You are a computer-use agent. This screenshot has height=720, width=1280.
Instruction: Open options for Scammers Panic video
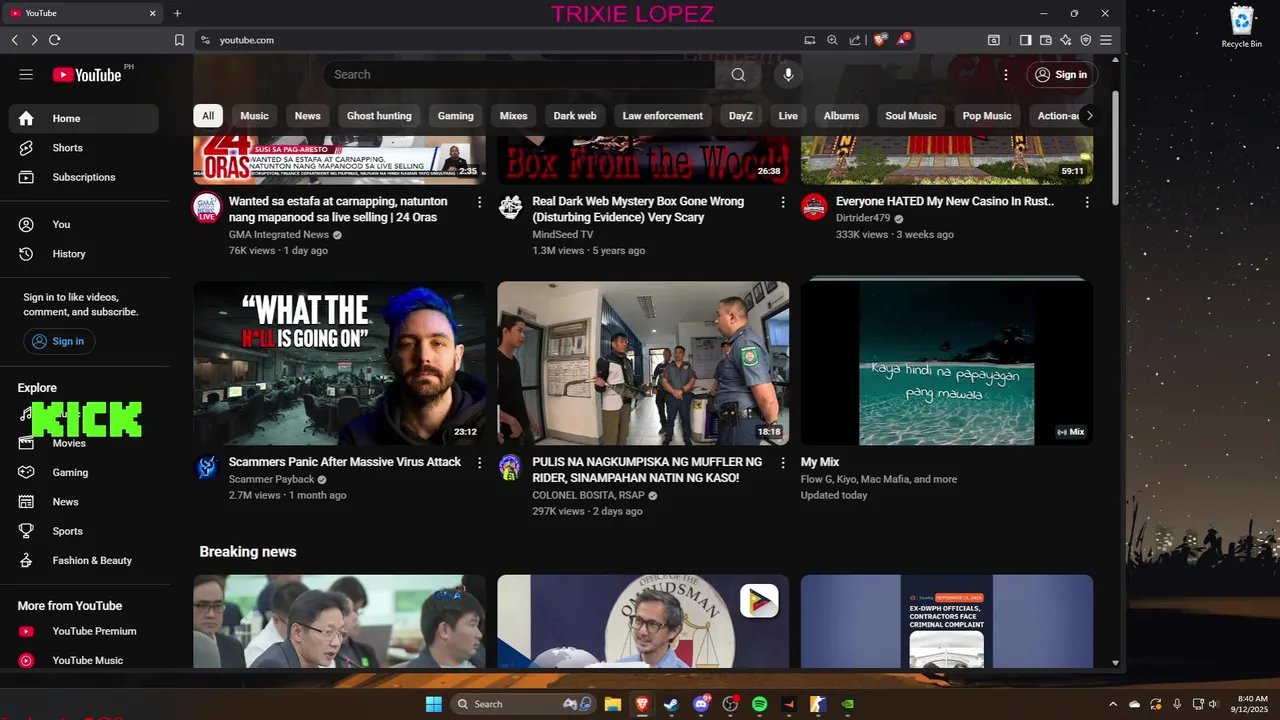pyautogui.click(x=479, y=463)
